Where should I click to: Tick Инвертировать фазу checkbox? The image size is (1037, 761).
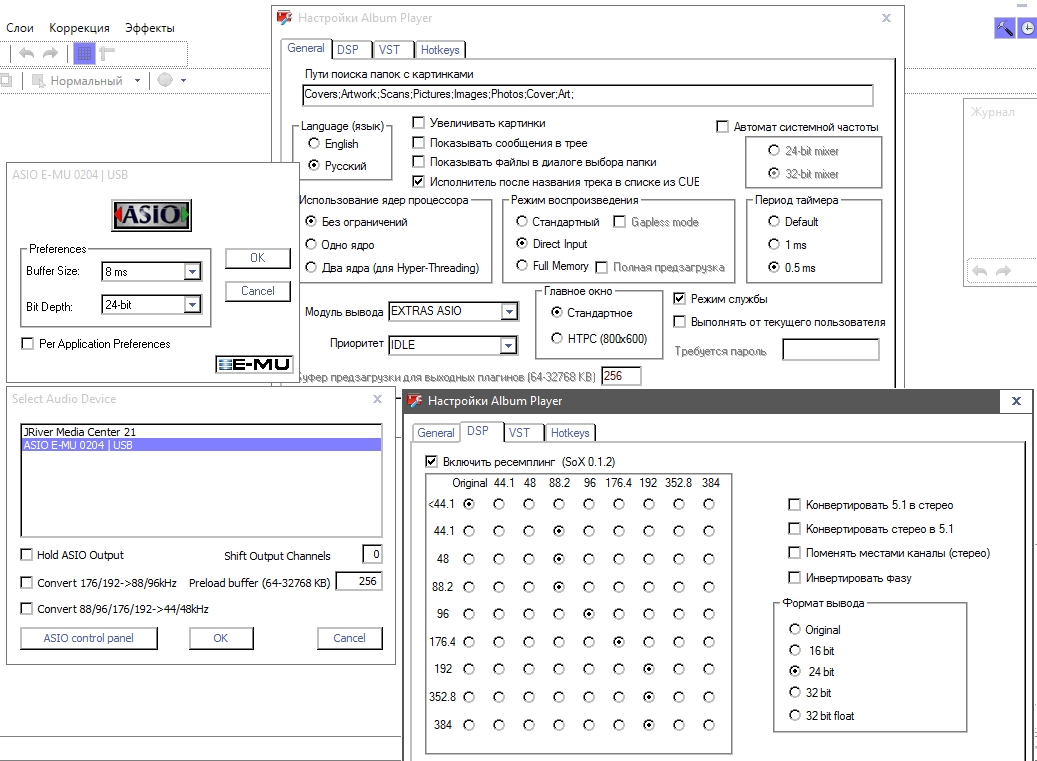coord(794,578)
